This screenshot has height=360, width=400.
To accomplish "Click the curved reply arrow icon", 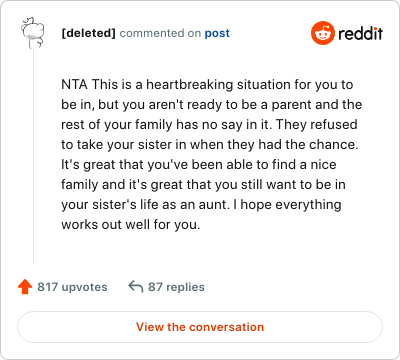I will tap(136, 286).
